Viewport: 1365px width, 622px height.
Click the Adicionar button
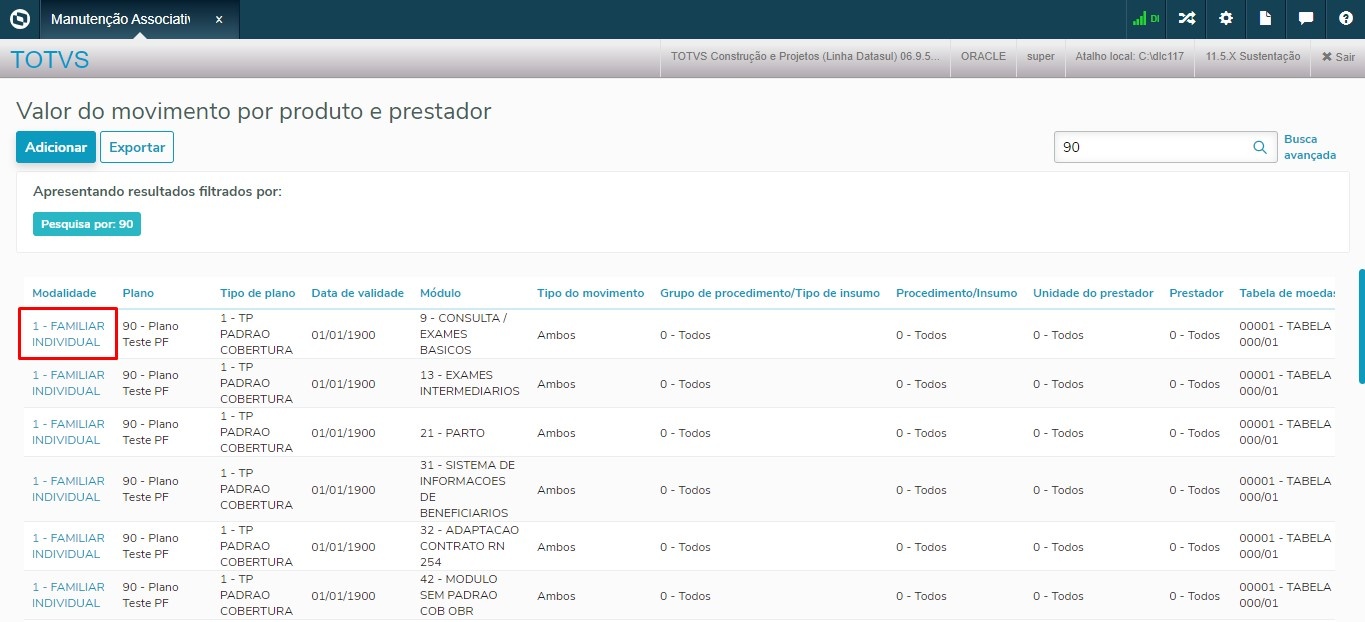56,147
